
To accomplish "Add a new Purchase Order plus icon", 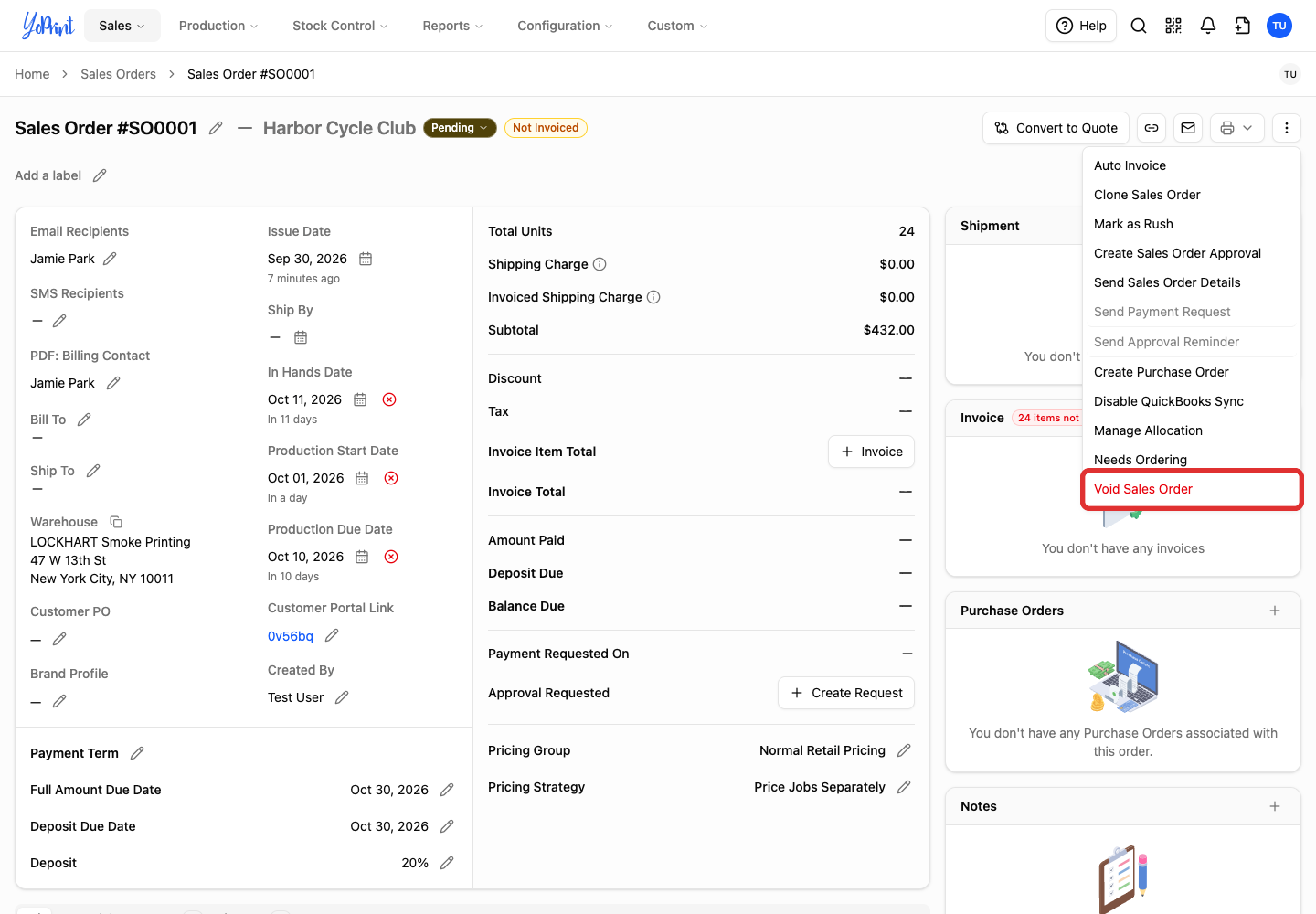I will pyautogui.click(x=1275, y=611).
